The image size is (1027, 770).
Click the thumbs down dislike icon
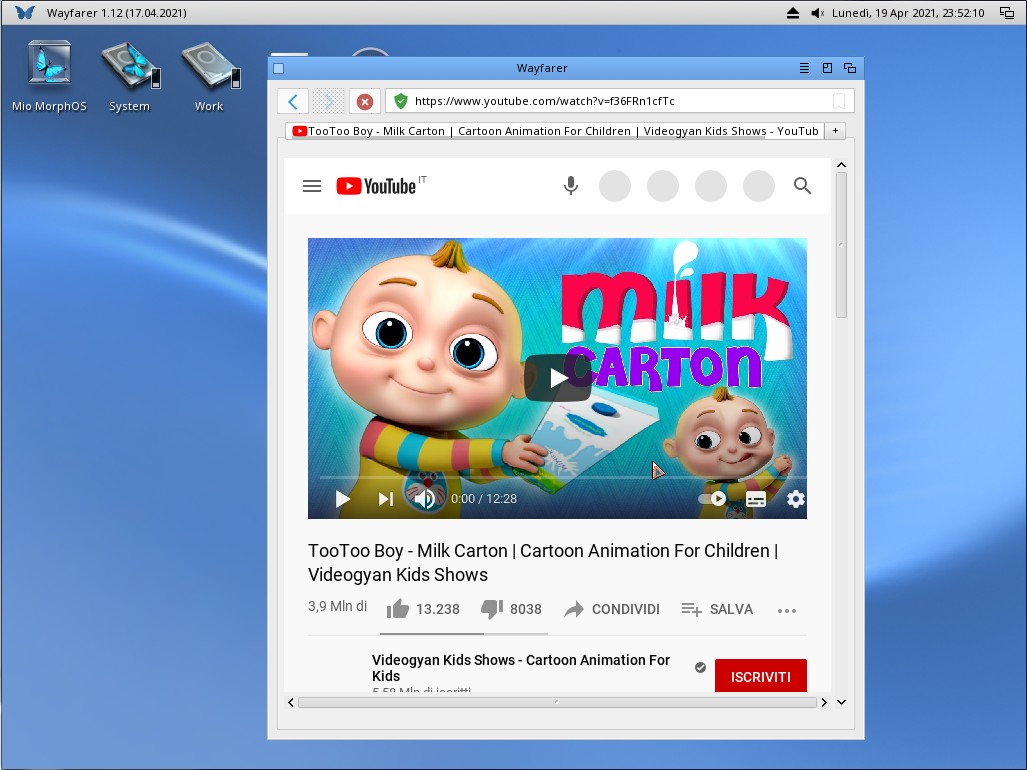click(x=491, y=609)
